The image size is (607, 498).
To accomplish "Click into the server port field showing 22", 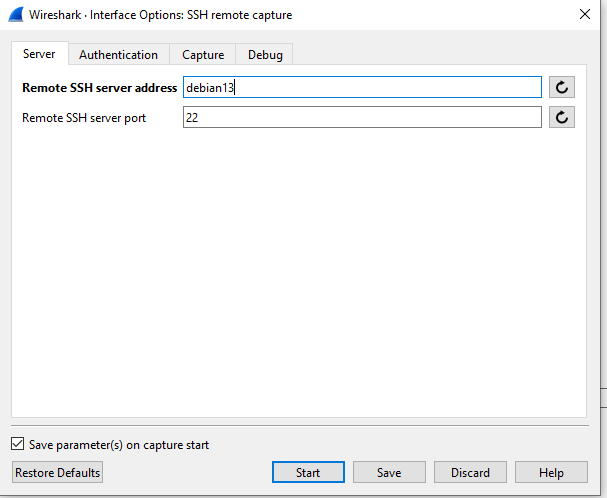I will pyautogui.click(x=361, y=118).
